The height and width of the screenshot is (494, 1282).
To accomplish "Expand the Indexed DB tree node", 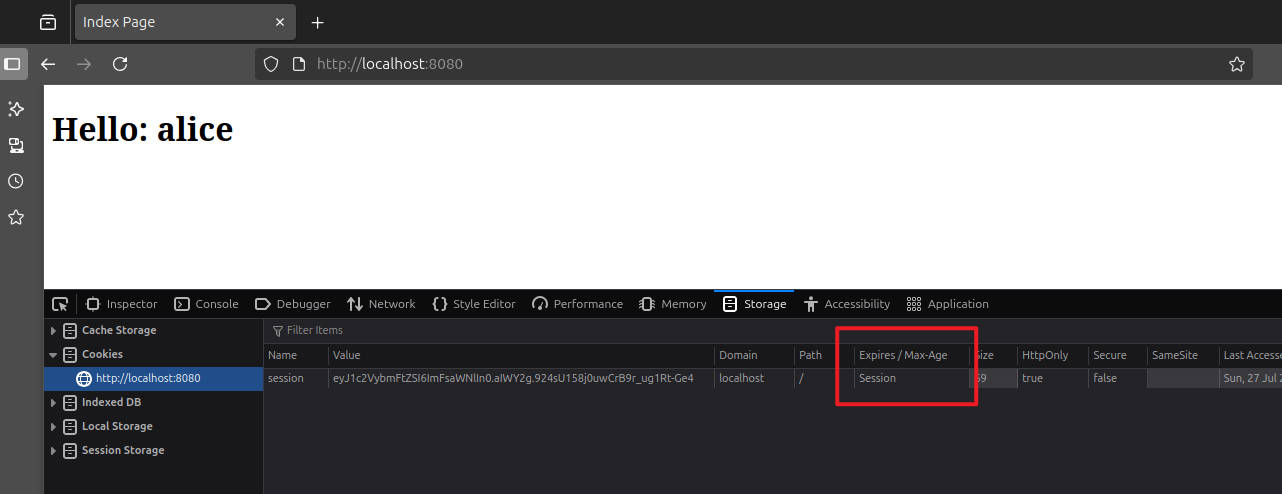I will (x=53, y=403).
